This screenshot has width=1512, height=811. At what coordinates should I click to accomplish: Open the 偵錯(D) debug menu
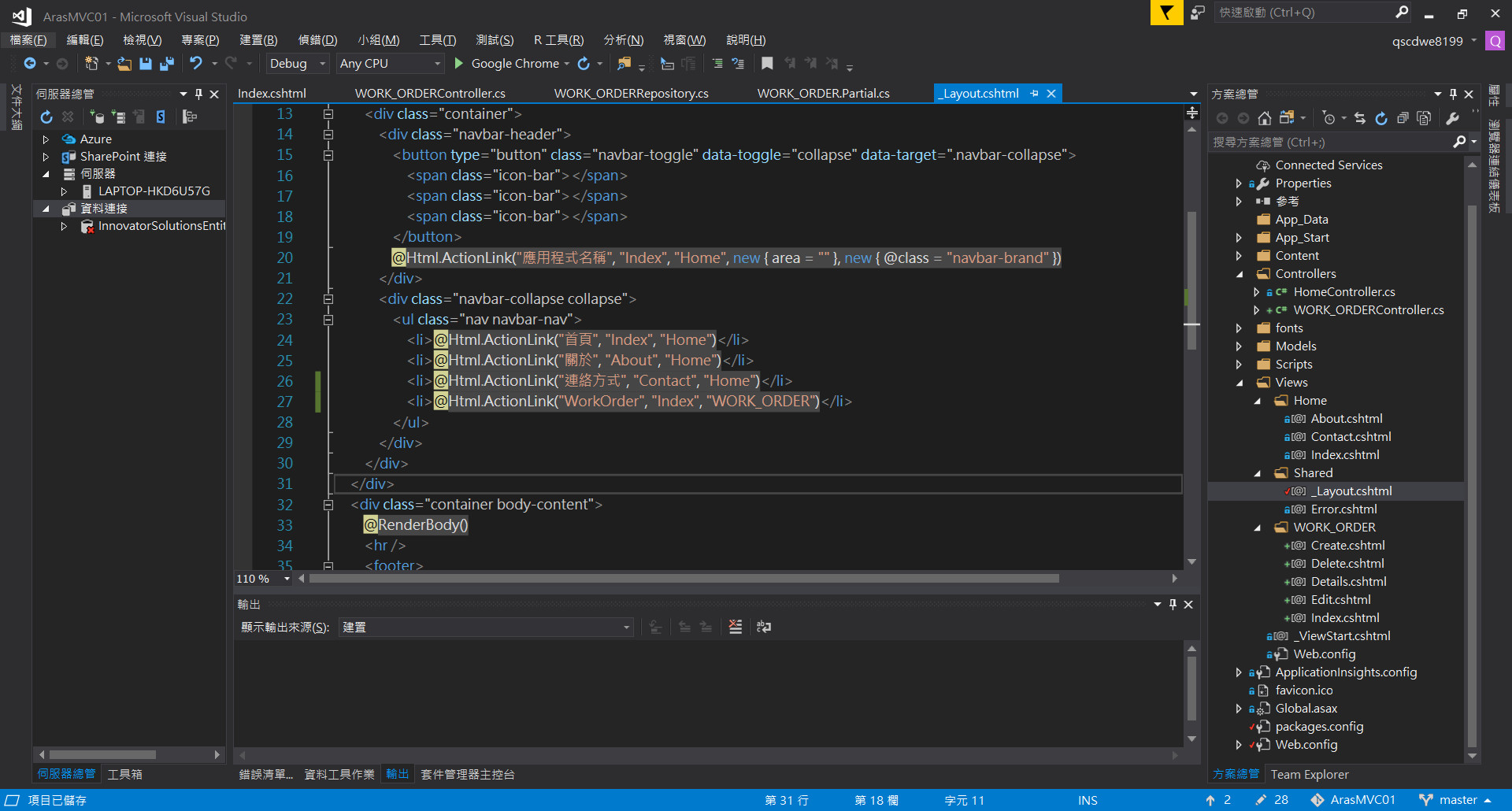click(317, 40)
